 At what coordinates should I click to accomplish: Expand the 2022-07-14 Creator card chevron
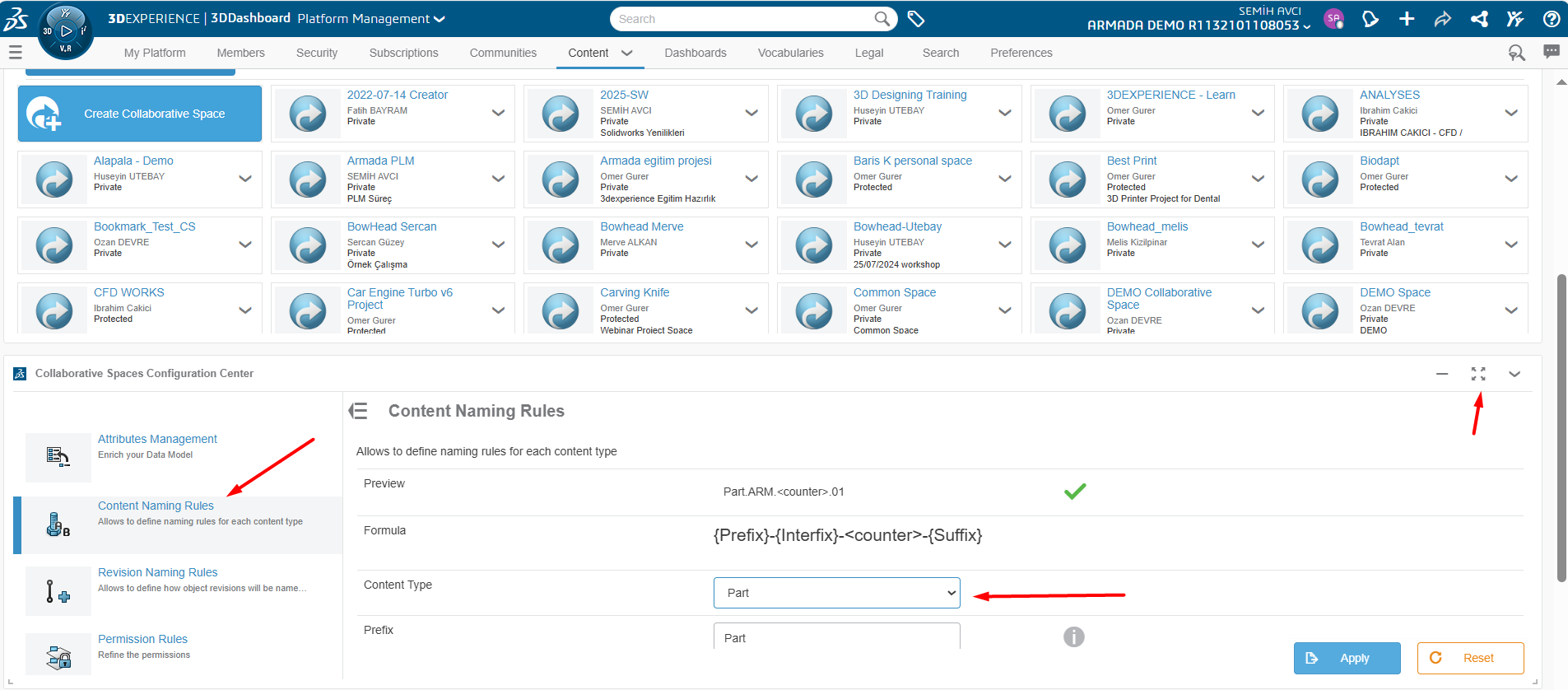[x=498, y=113]
